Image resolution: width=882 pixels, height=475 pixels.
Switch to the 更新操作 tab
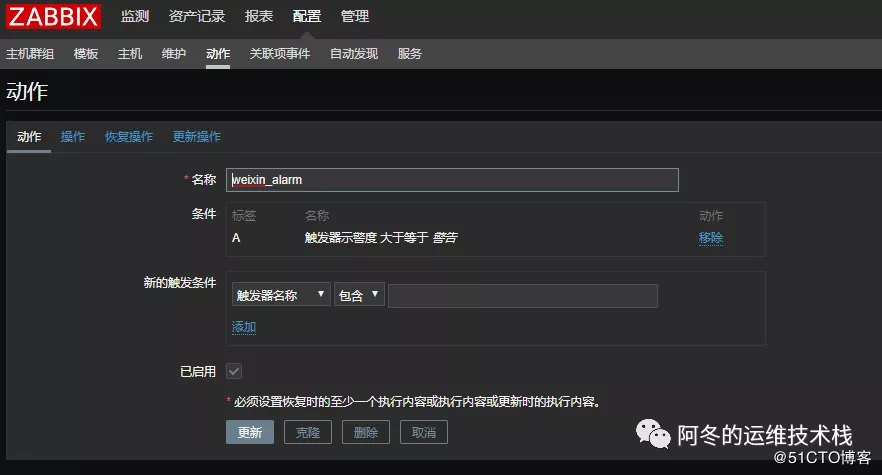click(x=197, y=137)
